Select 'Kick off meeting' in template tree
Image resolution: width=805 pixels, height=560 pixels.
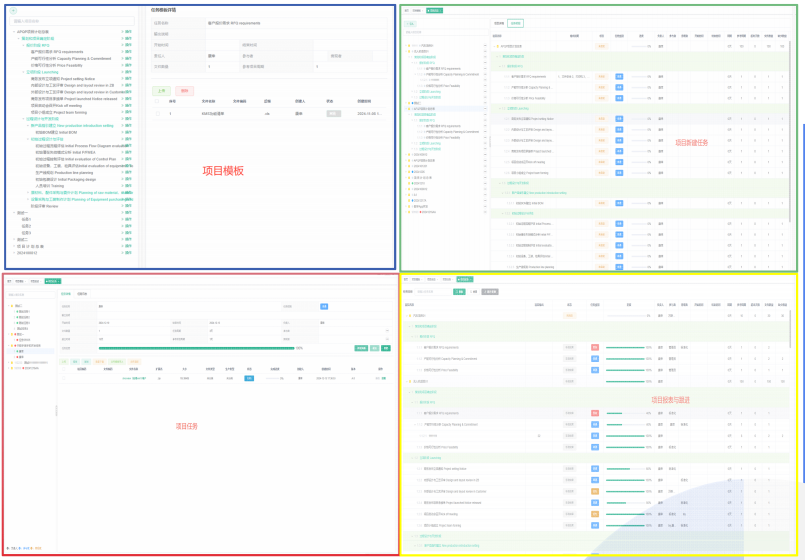[58, 105]
